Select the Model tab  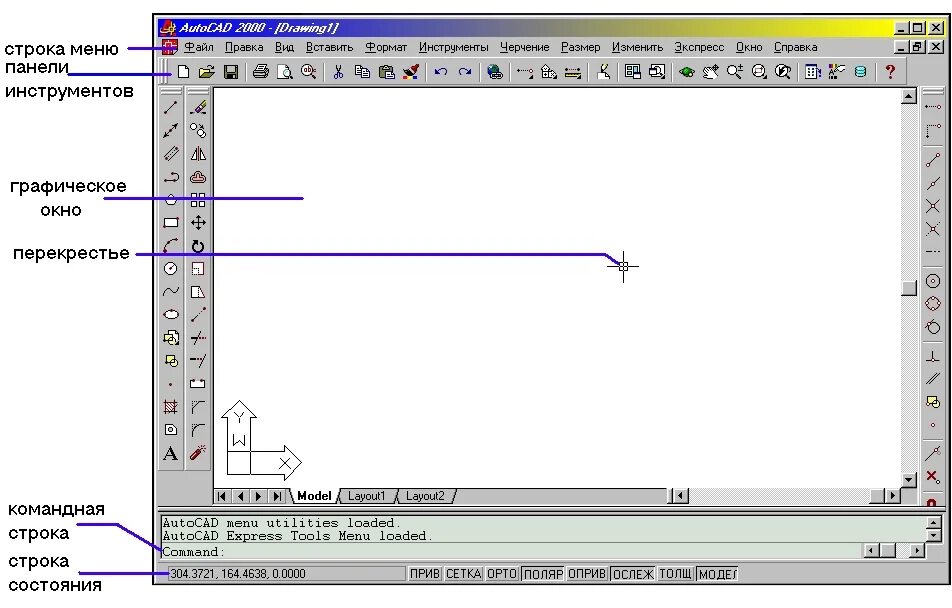(x=314, y=496)
